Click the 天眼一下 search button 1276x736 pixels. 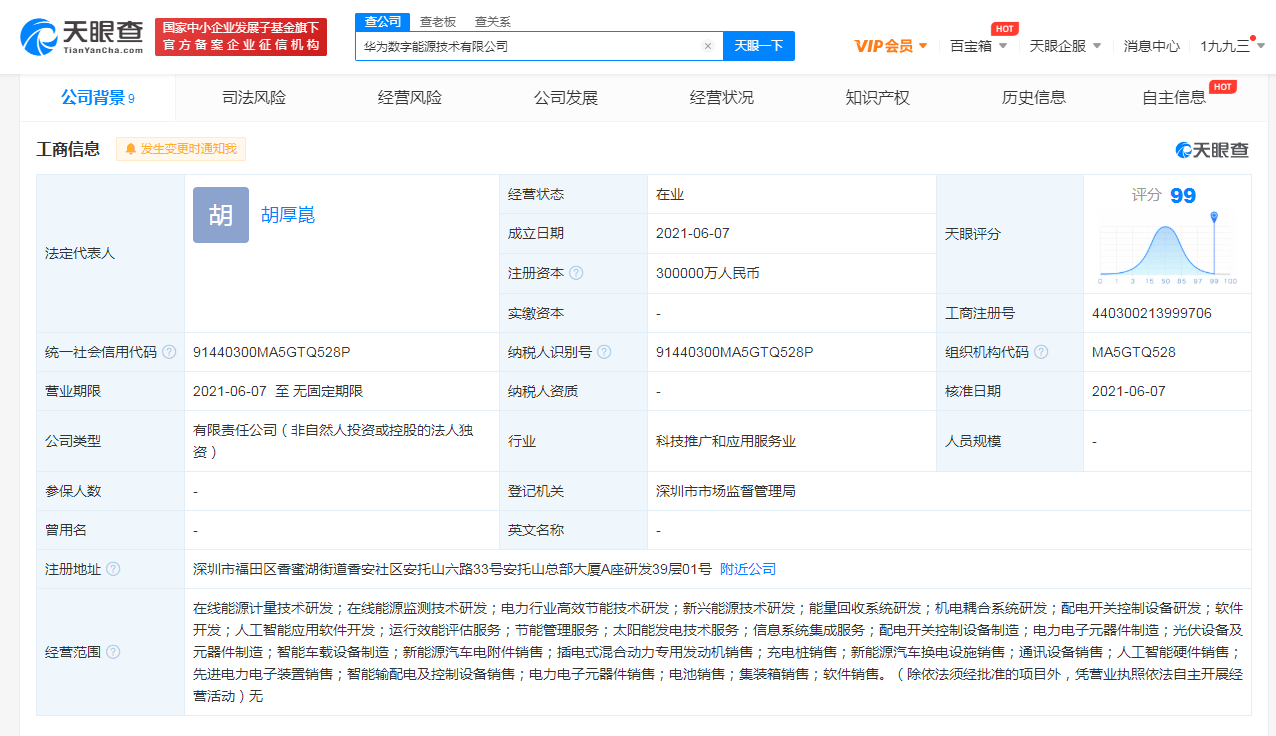(758, 46)
